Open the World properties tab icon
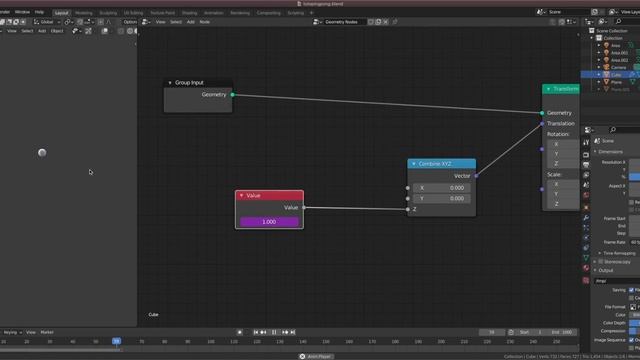The width and height of the screenshot is (640, 360). (586, 195)
